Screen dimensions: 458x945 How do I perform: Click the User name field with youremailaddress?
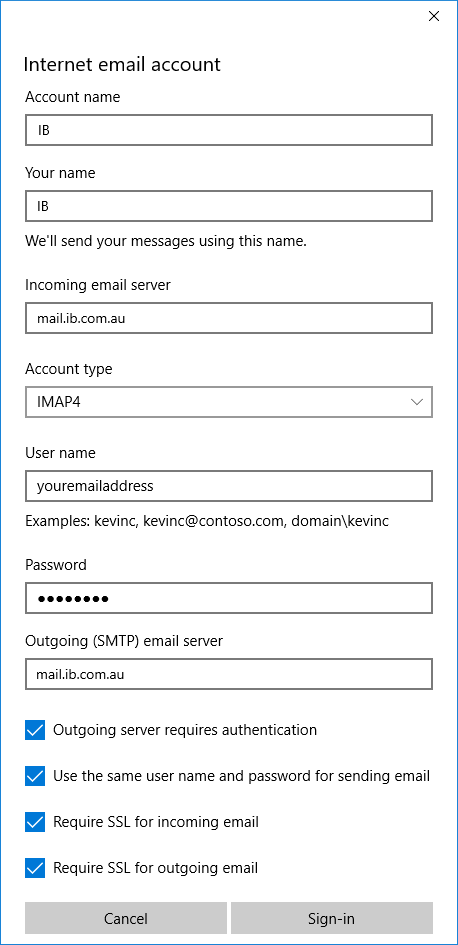pos(229,486)
